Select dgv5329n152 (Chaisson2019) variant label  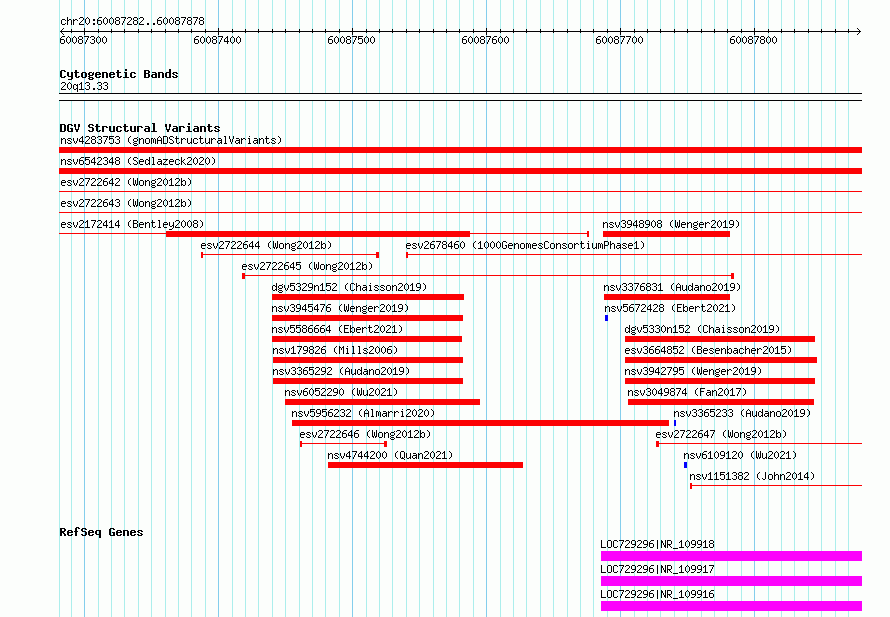coord(349,287)
